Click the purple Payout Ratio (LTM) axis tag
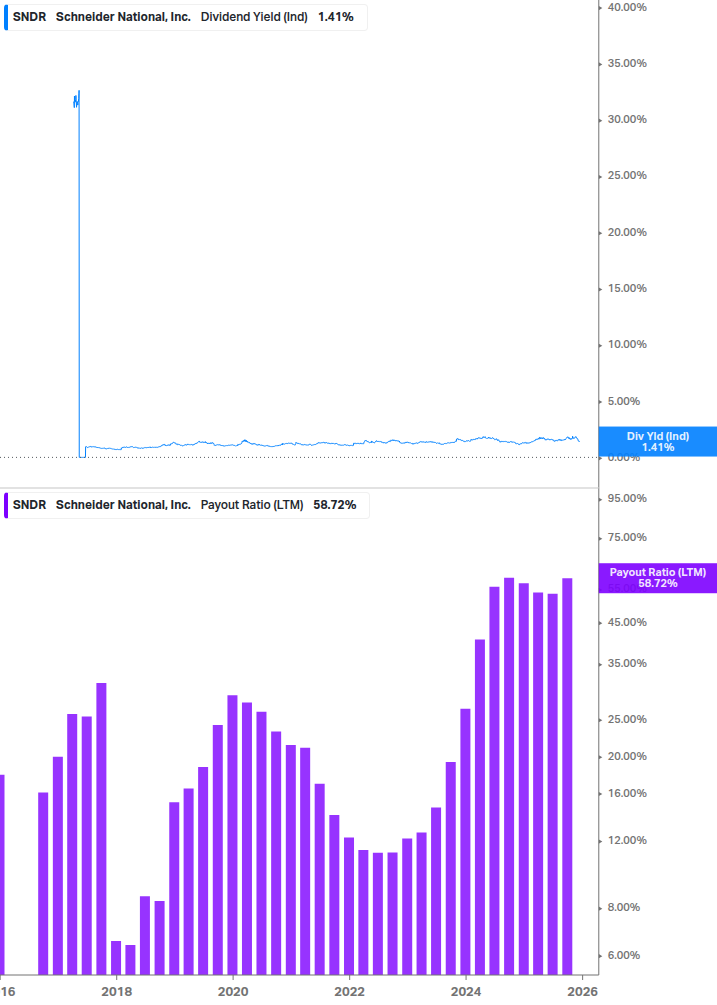 coord(658,577)
